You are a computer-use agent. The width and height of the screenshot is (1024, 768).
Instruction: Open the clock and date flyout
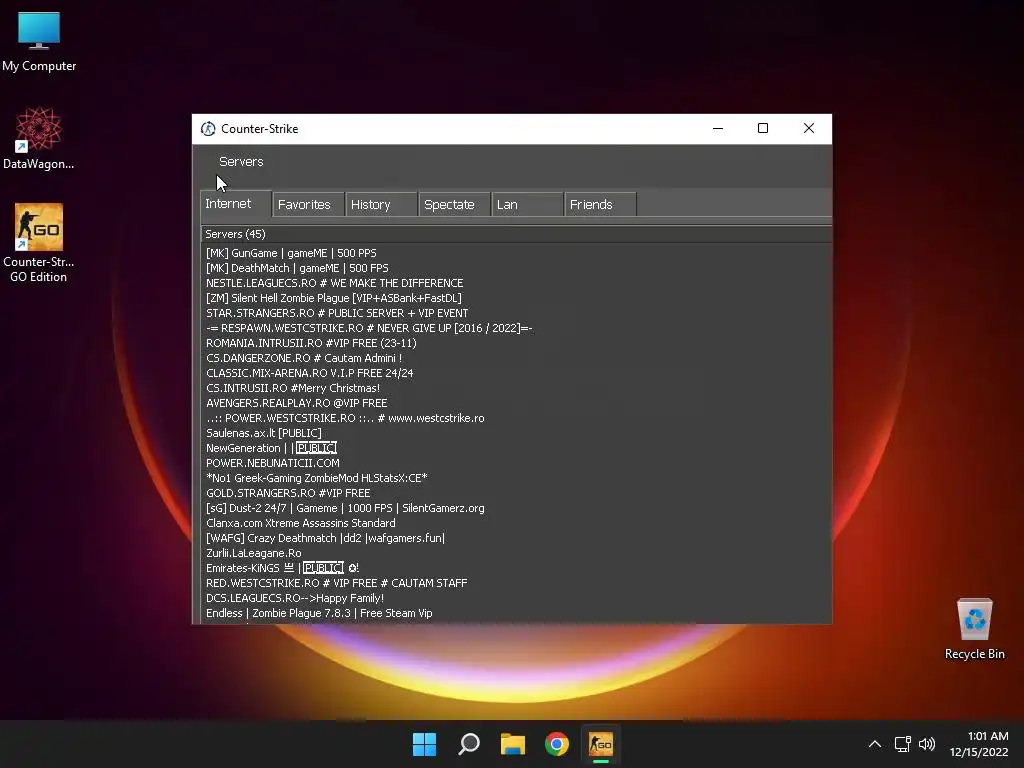979,744
